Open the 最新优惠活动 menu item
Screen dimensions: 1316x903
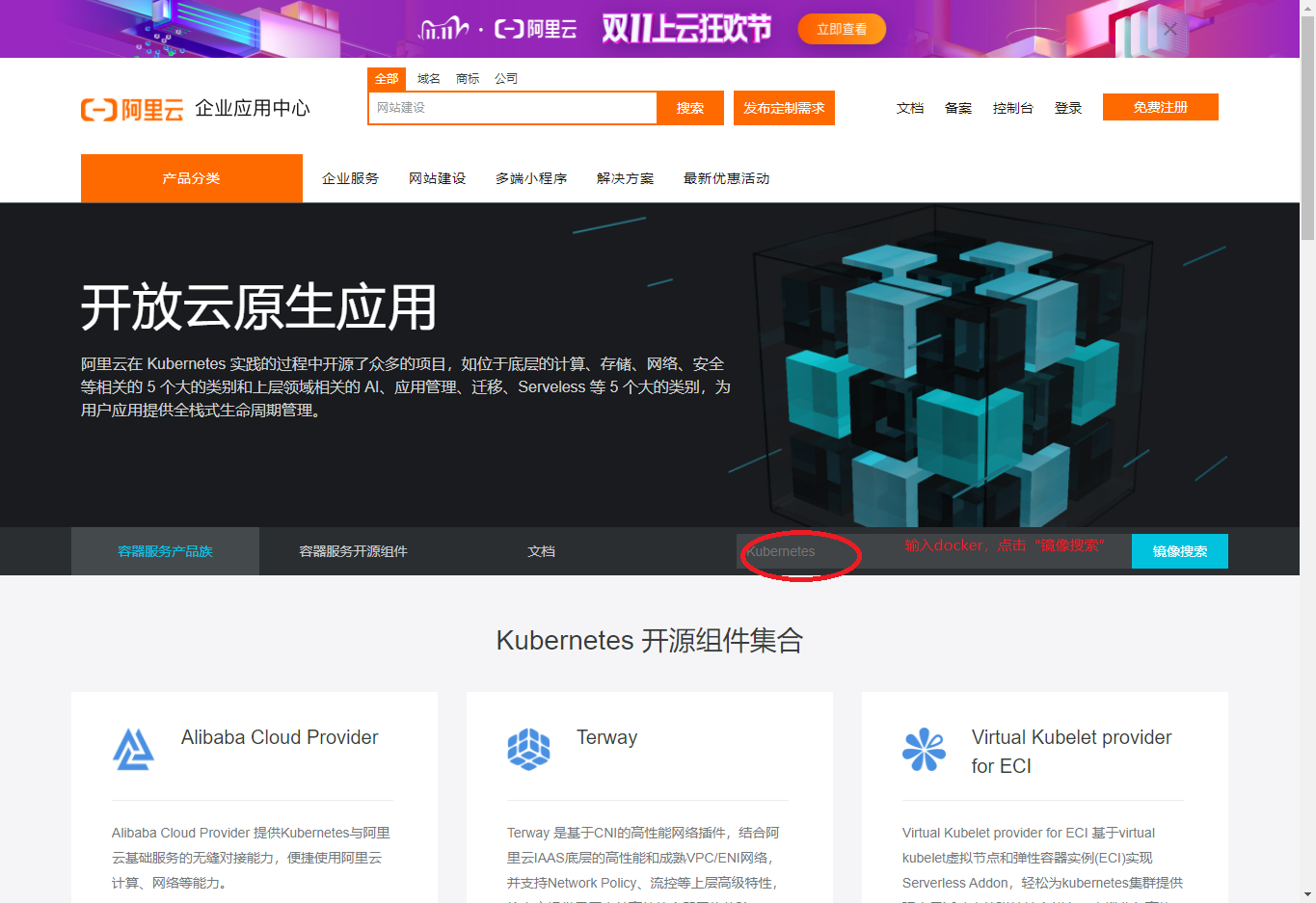coord(726,178)
